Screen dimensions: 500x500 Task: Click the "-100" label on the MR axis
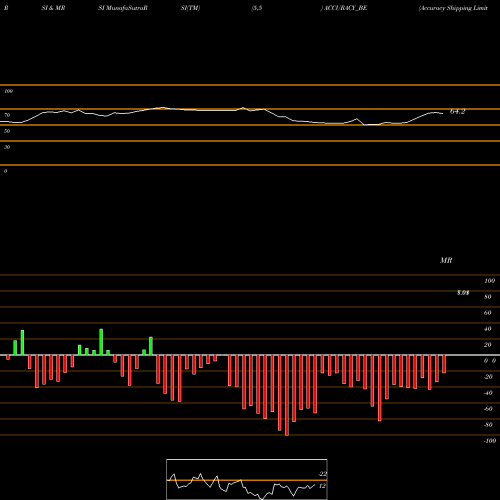pos(490,441)
